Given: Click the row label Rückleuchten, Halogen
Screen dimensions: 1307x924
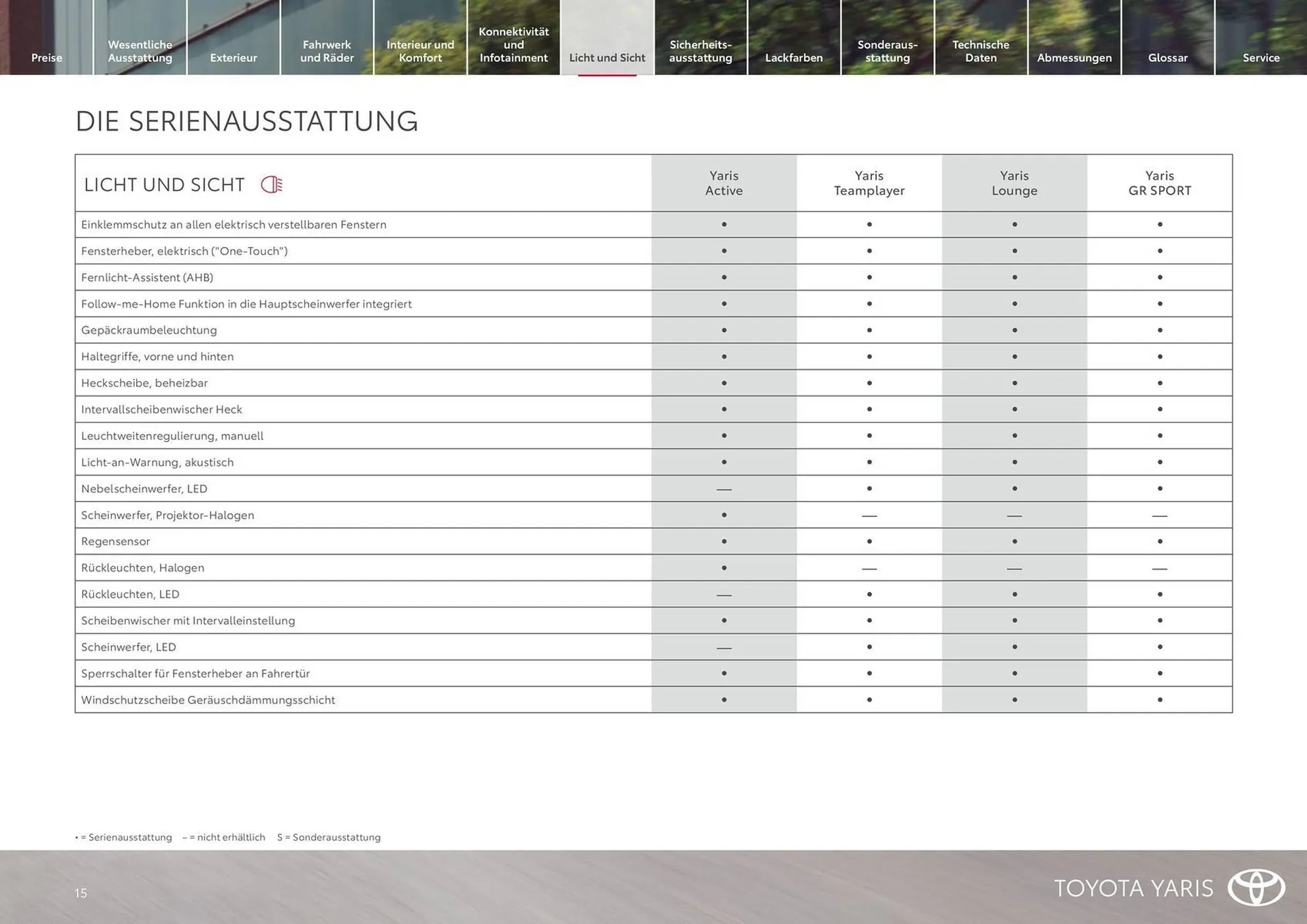Looking at the screenshot, I should pos(142,567).
